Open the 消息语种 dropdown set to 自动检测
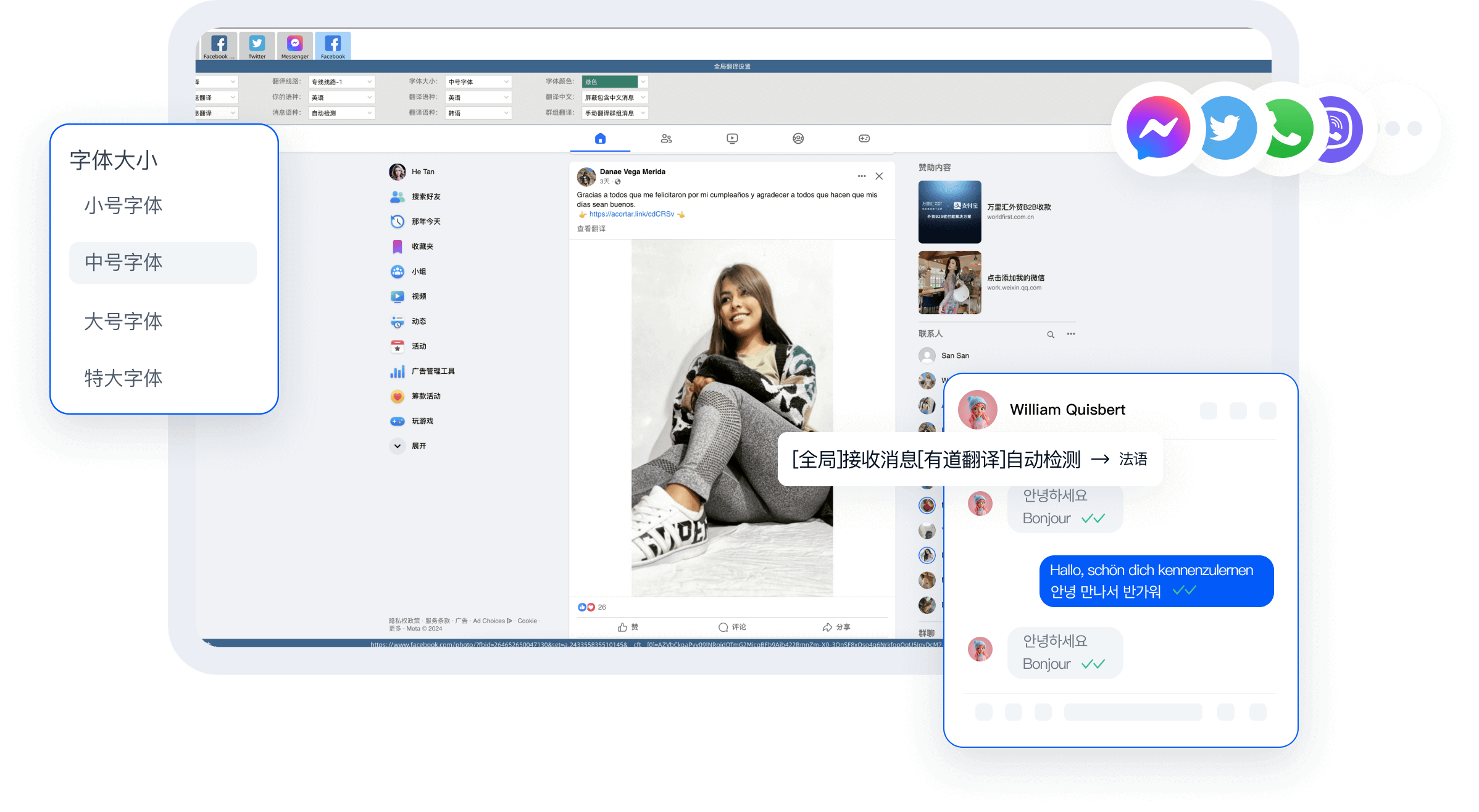 (341, 112)
